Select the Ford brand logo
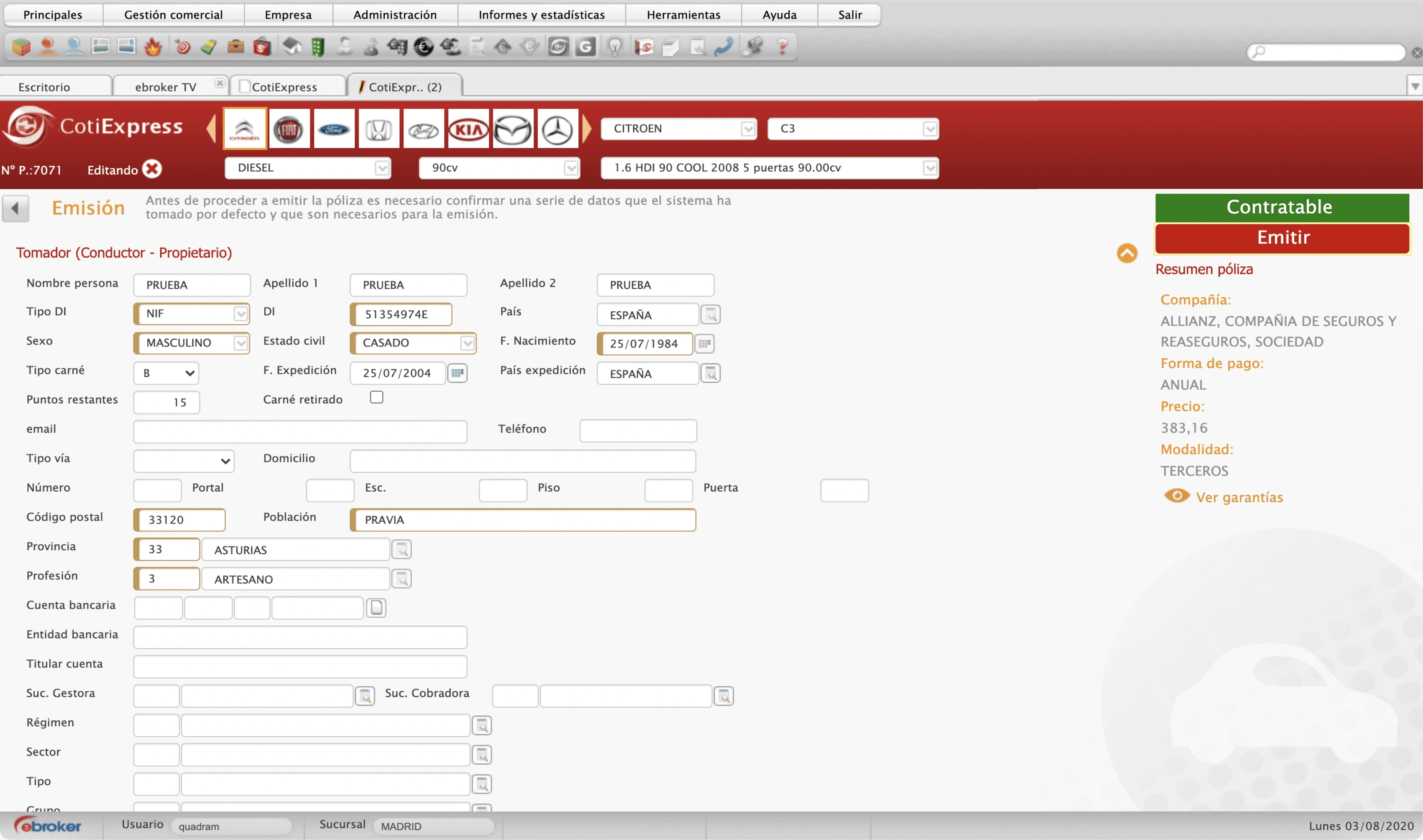 pyautogui.click(x=334, y=129)
